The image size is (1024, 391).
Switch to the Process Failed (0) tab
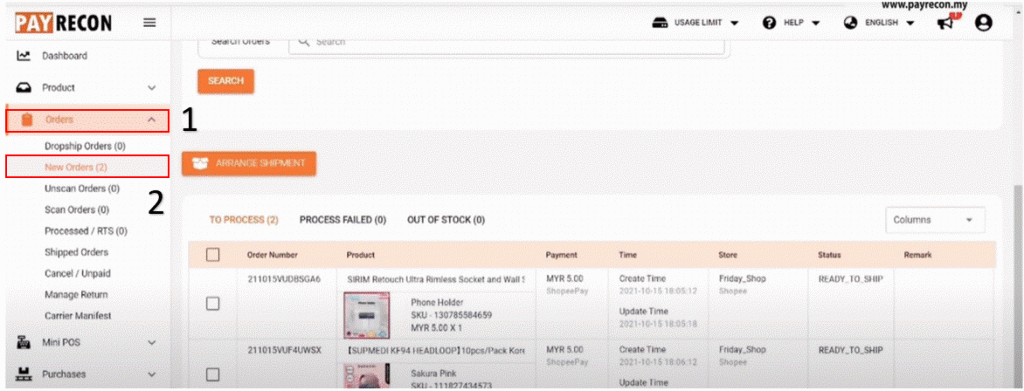[x=343, y=220]
